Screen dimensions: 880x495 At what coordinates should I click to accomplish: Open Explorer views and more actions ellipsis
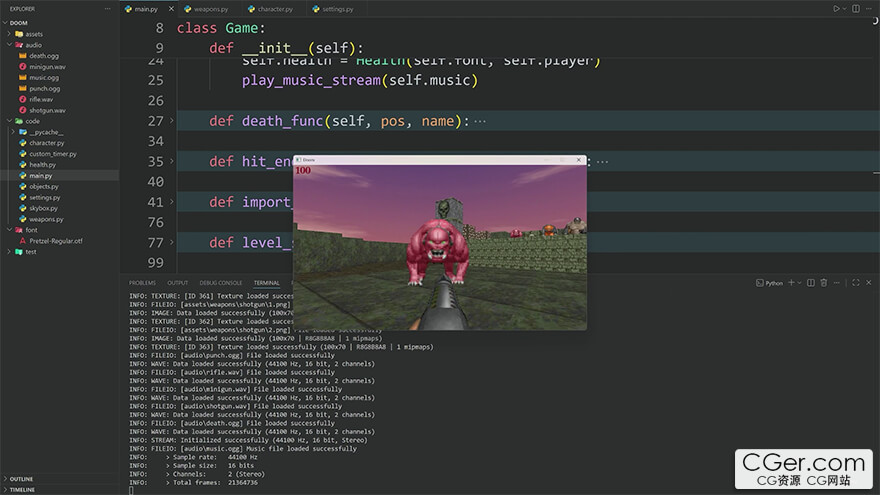coord(107,9)
